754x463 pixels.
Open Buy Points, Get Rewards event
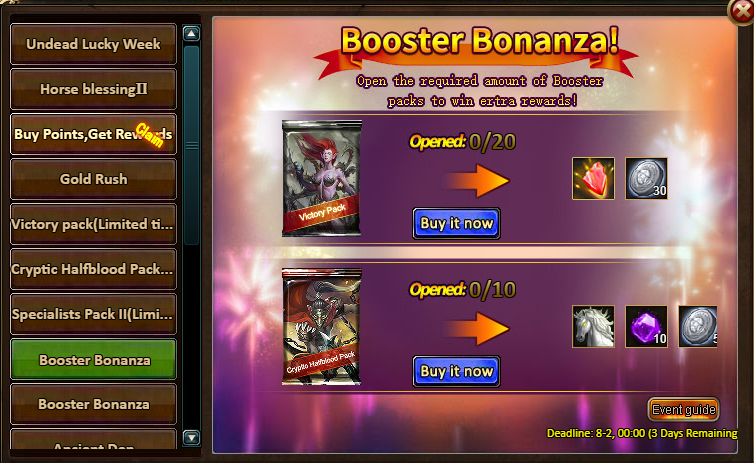pyautogui.click(x=93, y=134)
